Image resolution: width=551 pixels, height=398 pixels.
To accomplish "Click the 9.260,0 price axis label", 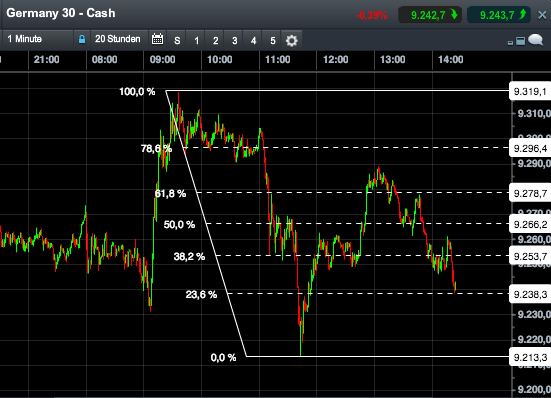I will [534, 239].
